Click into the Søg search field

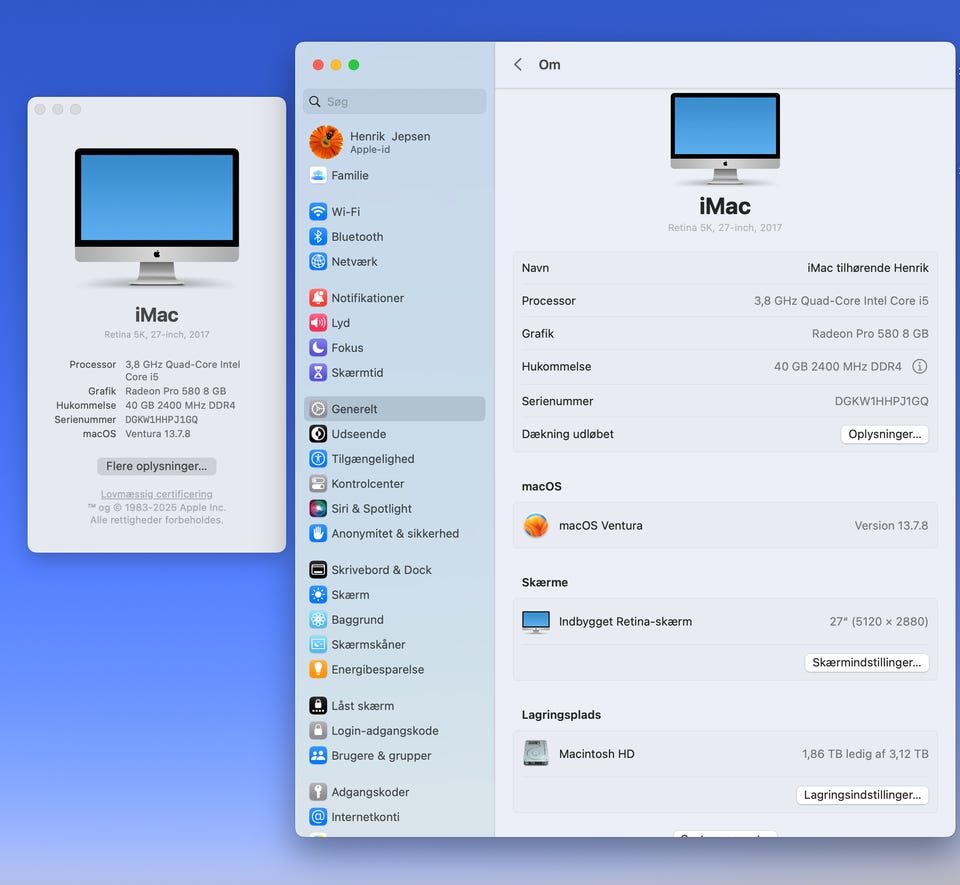tap(395, 102)
